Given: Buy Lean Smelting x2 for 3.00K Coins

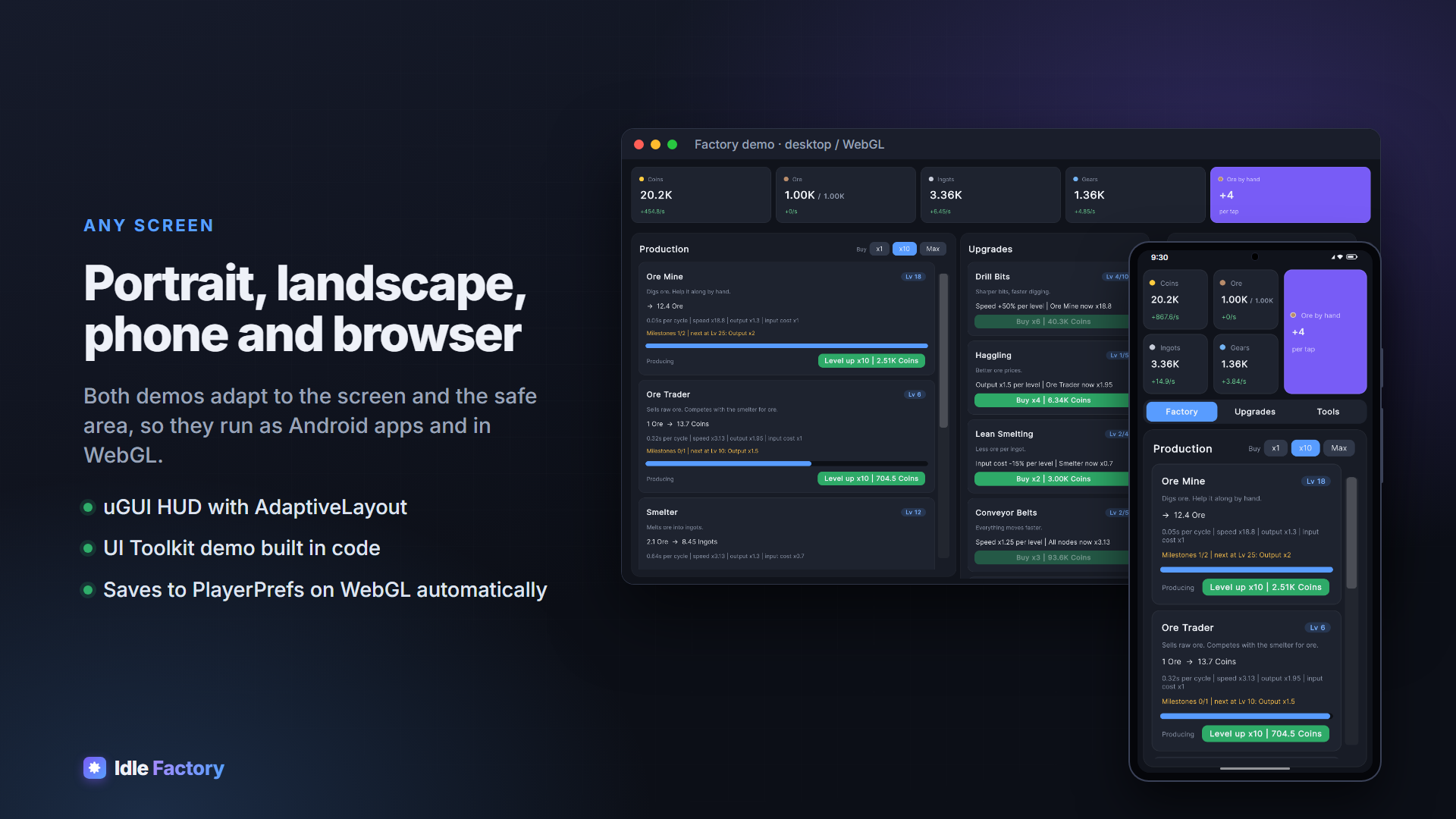Looking at the screenshot, I should pos(1053,479).
